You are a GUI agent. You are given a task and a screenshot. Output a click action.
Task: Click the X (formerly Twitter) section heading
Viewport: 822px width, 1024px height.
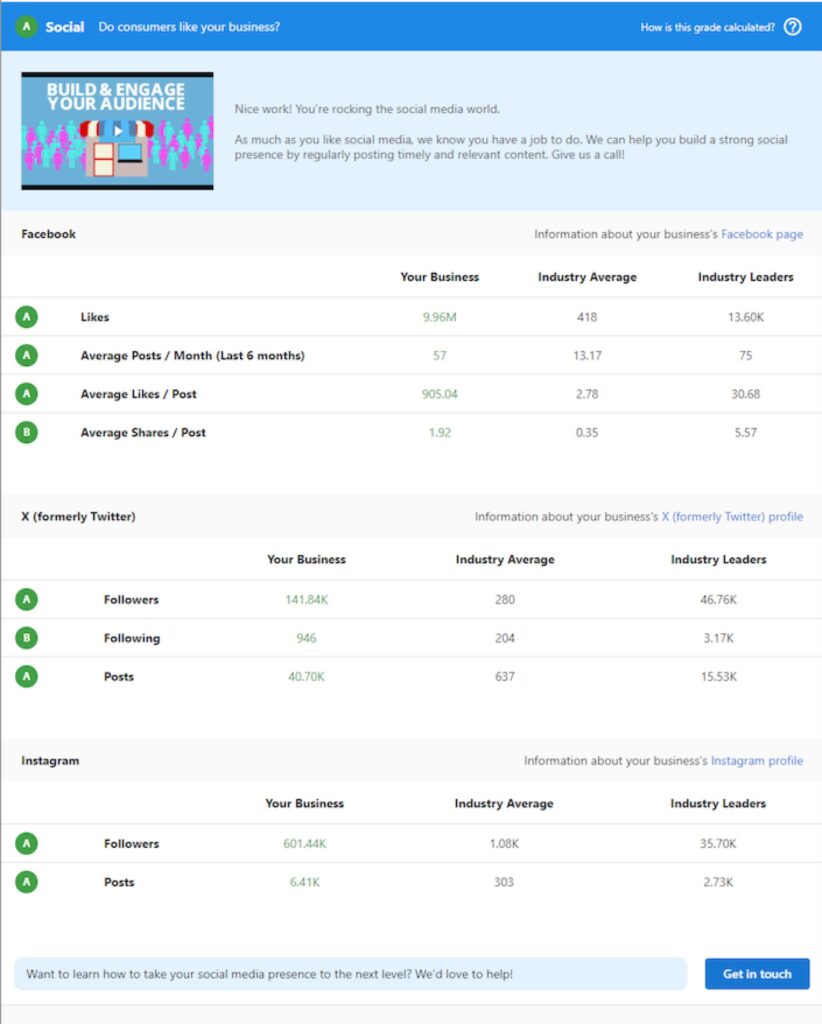pyautogui.click(x=78, y=517)
